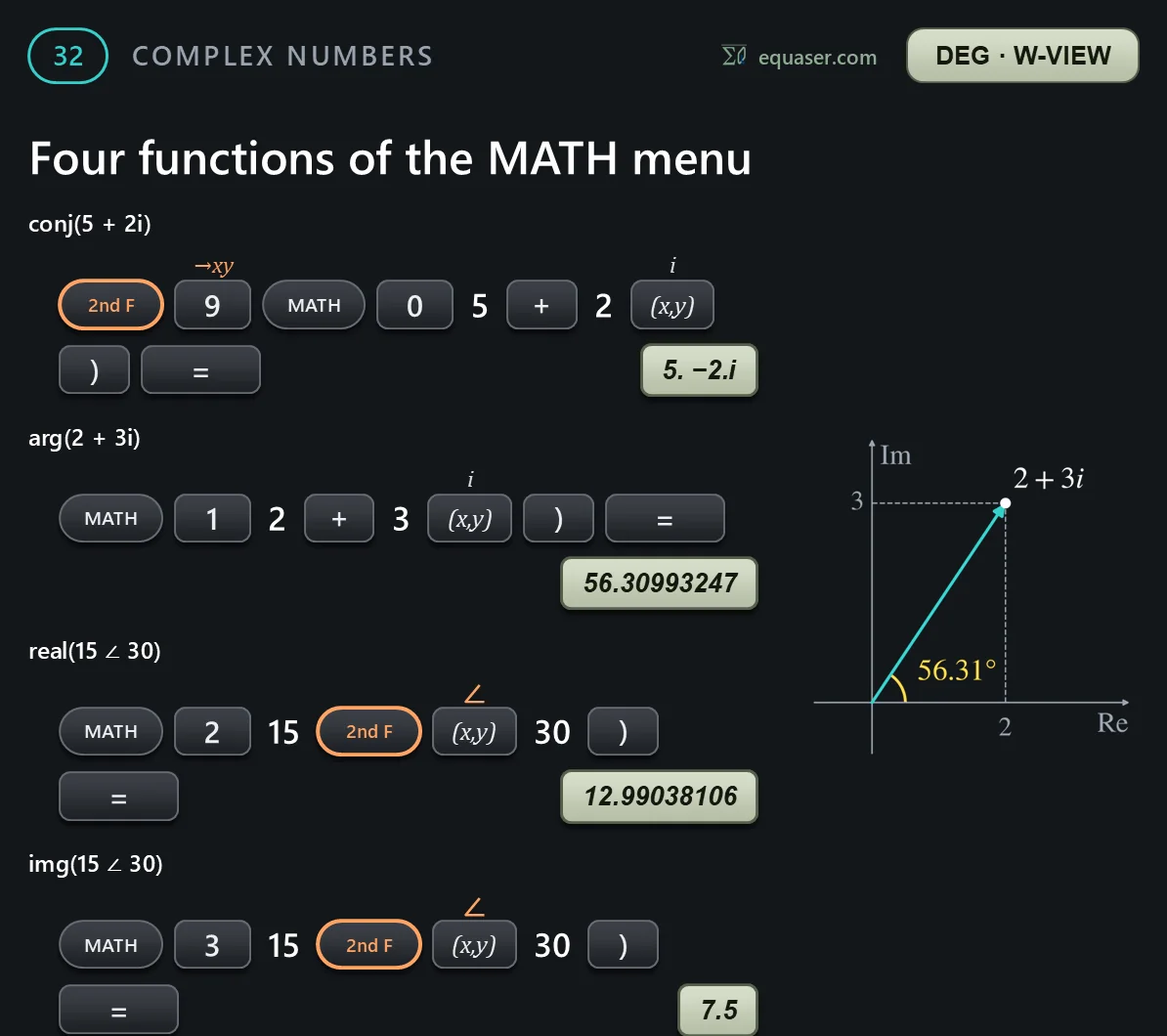Viewport: 1167px width, 1036px height.
Task: Click the page number 32 badge
Action: (x=67, y=56)
